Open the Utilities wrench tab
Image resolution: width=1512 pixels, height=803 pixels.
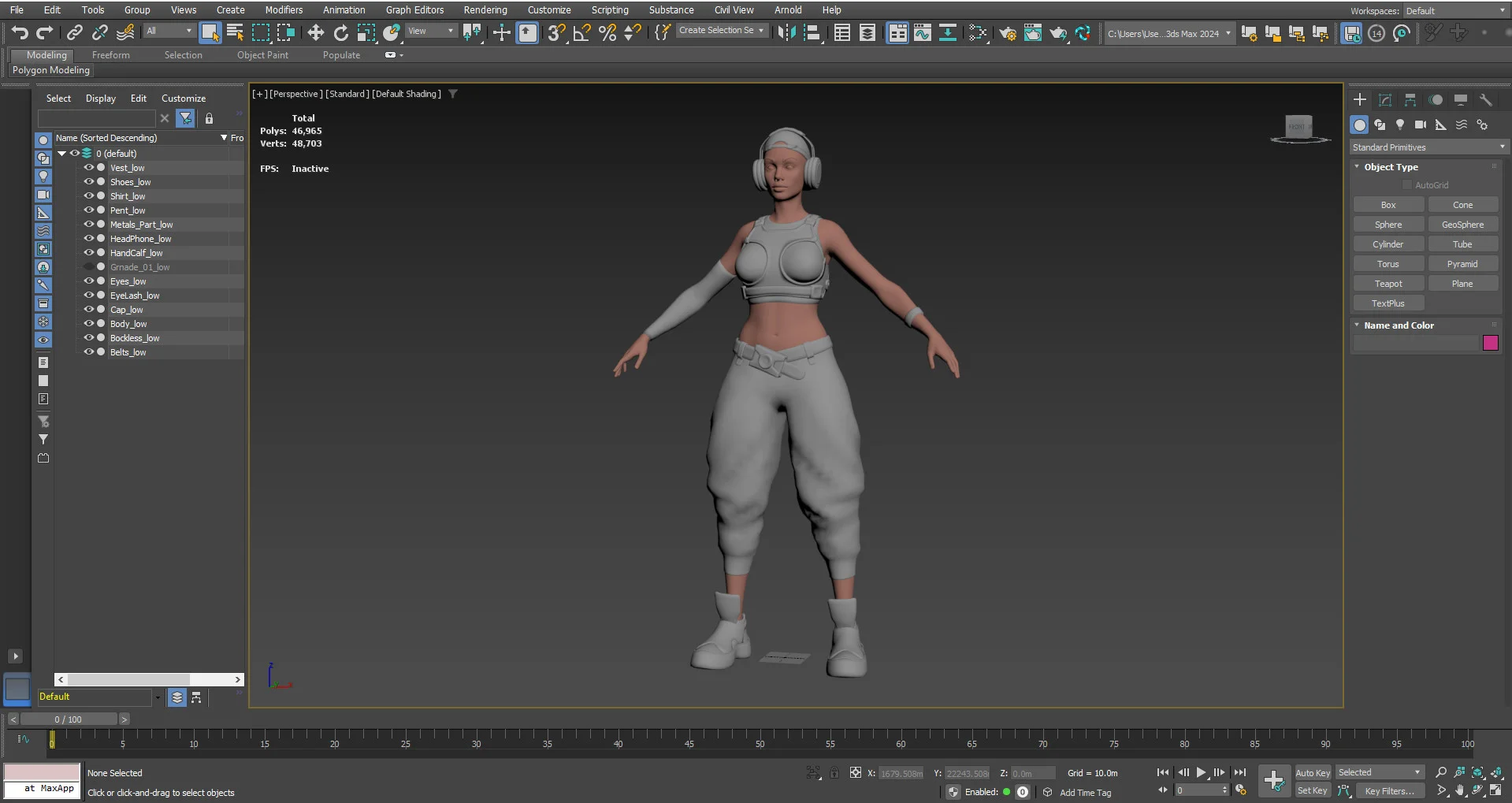pyautogui.click(x=1486, y=99)
